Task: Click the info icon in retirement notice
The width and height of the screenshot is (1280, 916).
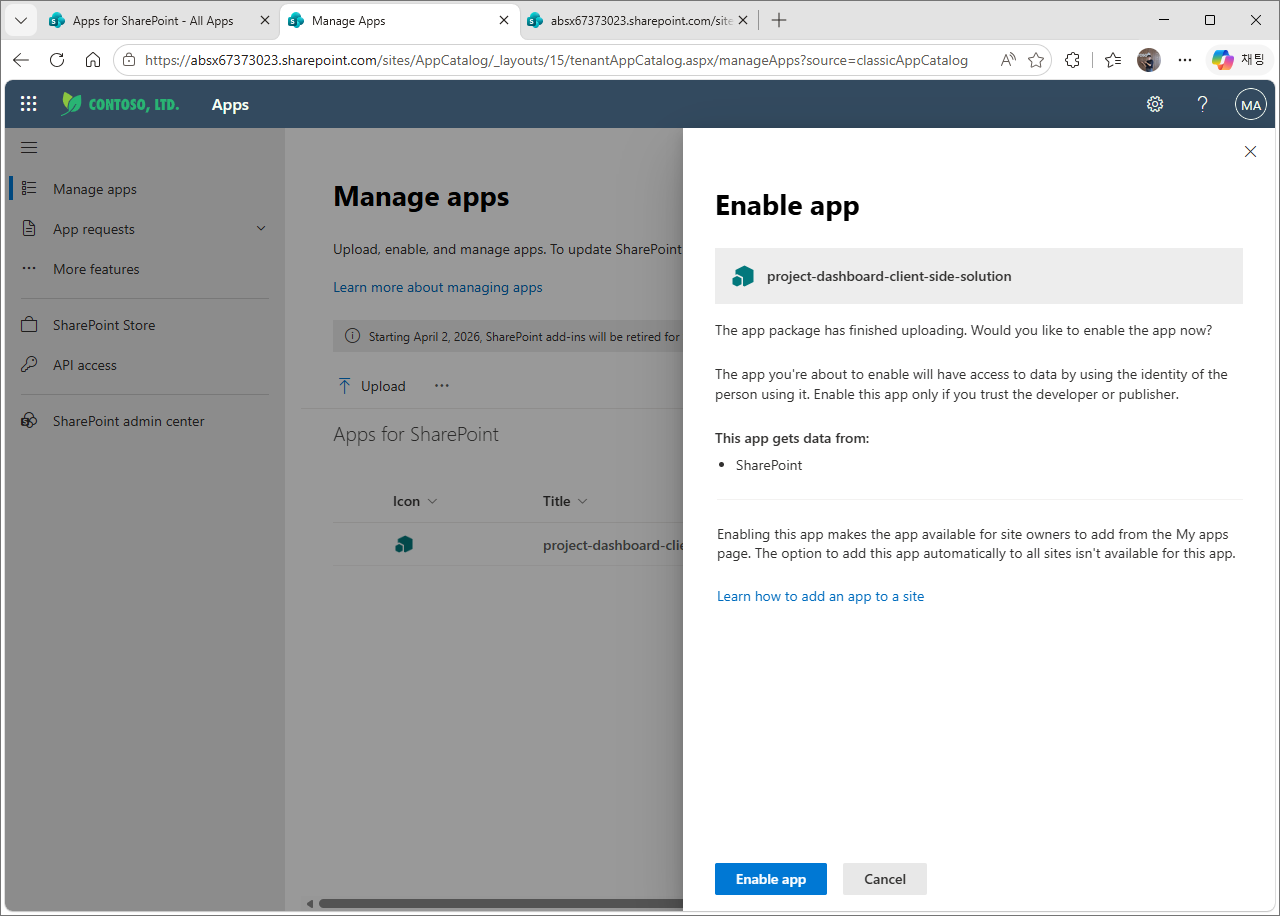Action: [352, 336]
